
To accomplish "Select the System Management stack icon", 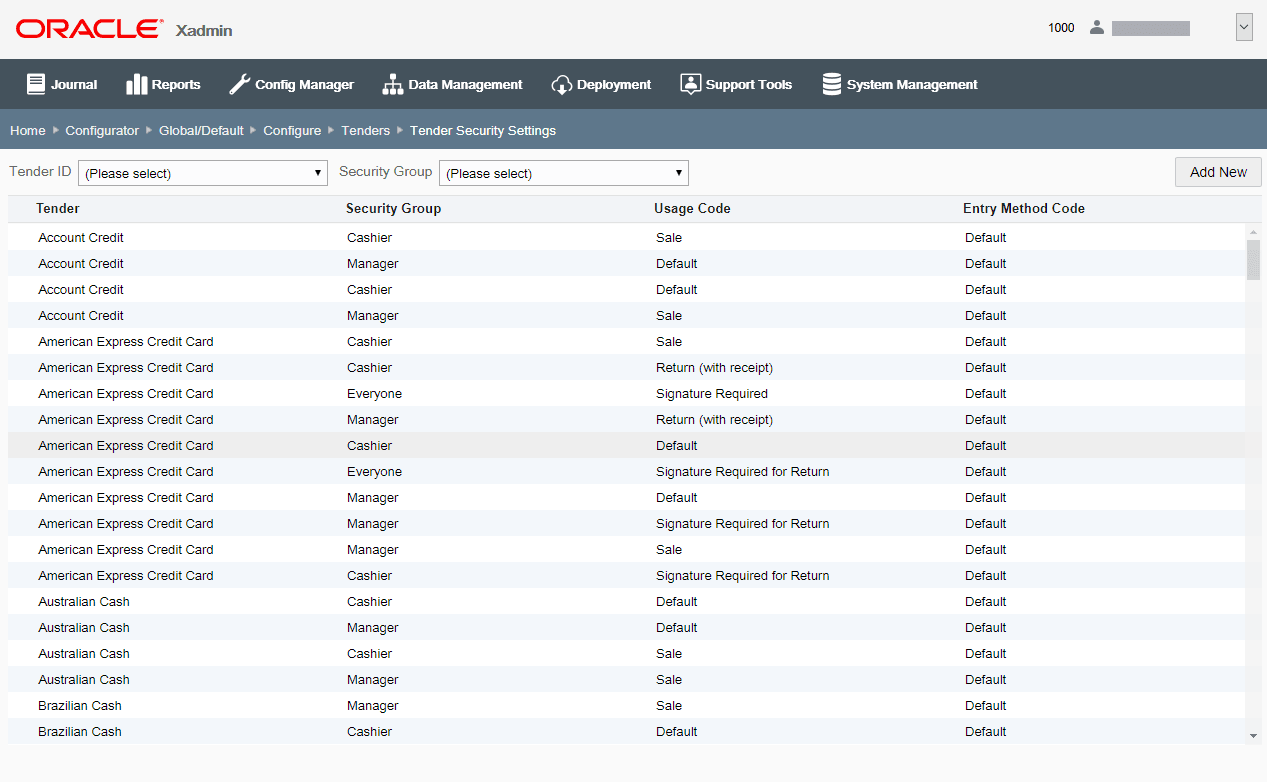I will pyautogui.click(x=831, y=84).
